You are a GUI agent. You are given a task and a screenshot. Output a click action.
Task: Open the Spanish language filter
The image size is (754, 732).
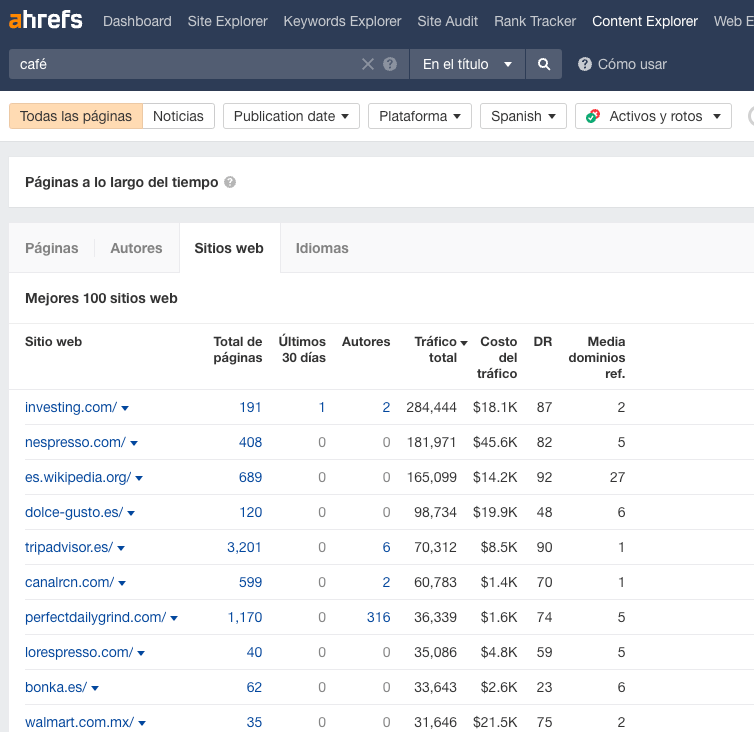pos(523,116)
